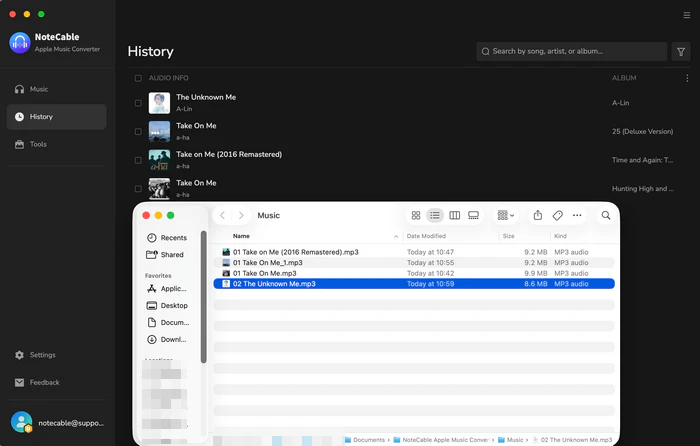Click the Finder share button

(538, 216)
